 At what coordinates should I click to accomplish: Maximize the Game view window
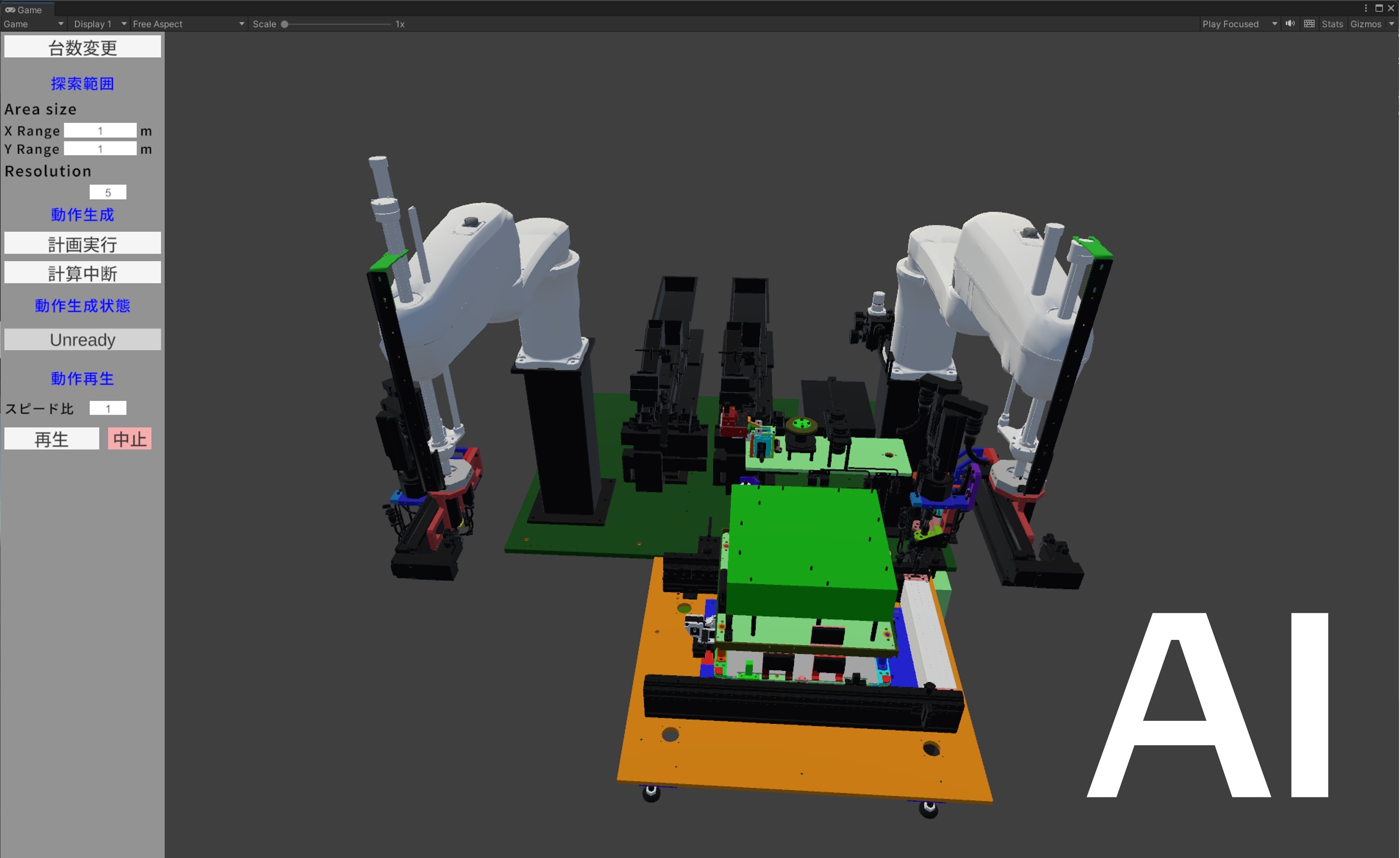[x=1379, y=8]
